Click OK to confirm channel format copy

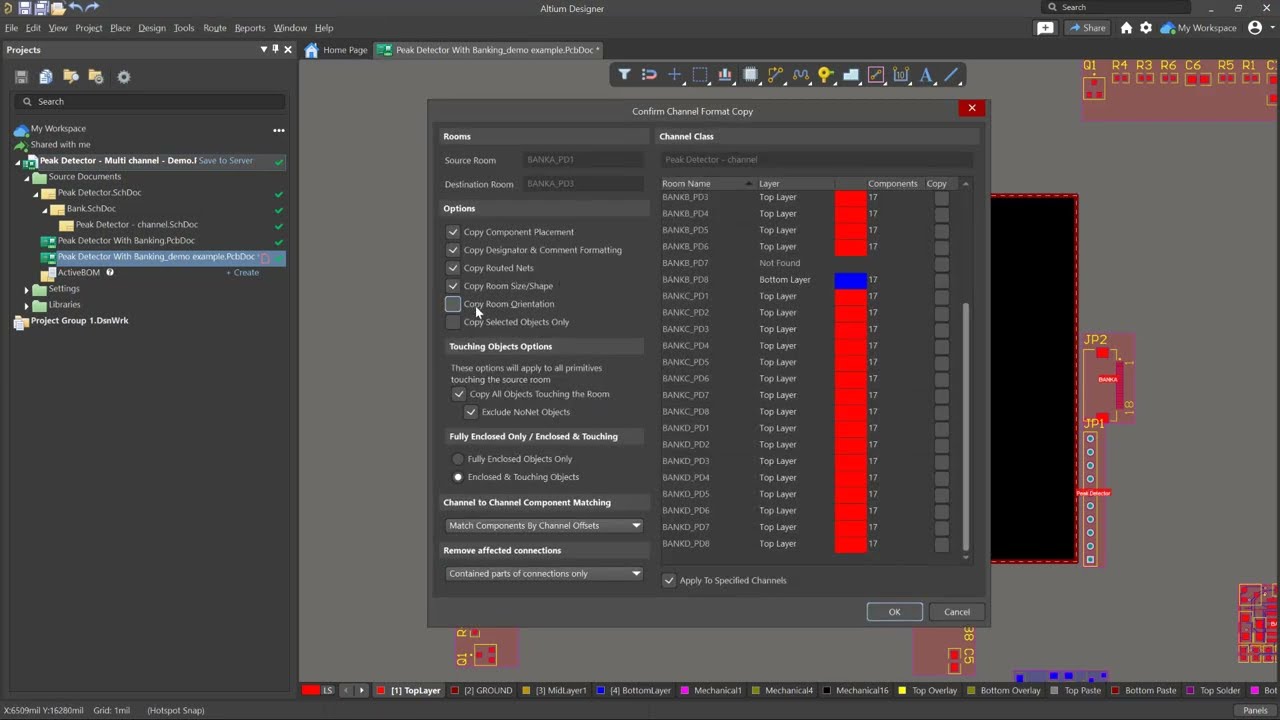coord(894,612)
